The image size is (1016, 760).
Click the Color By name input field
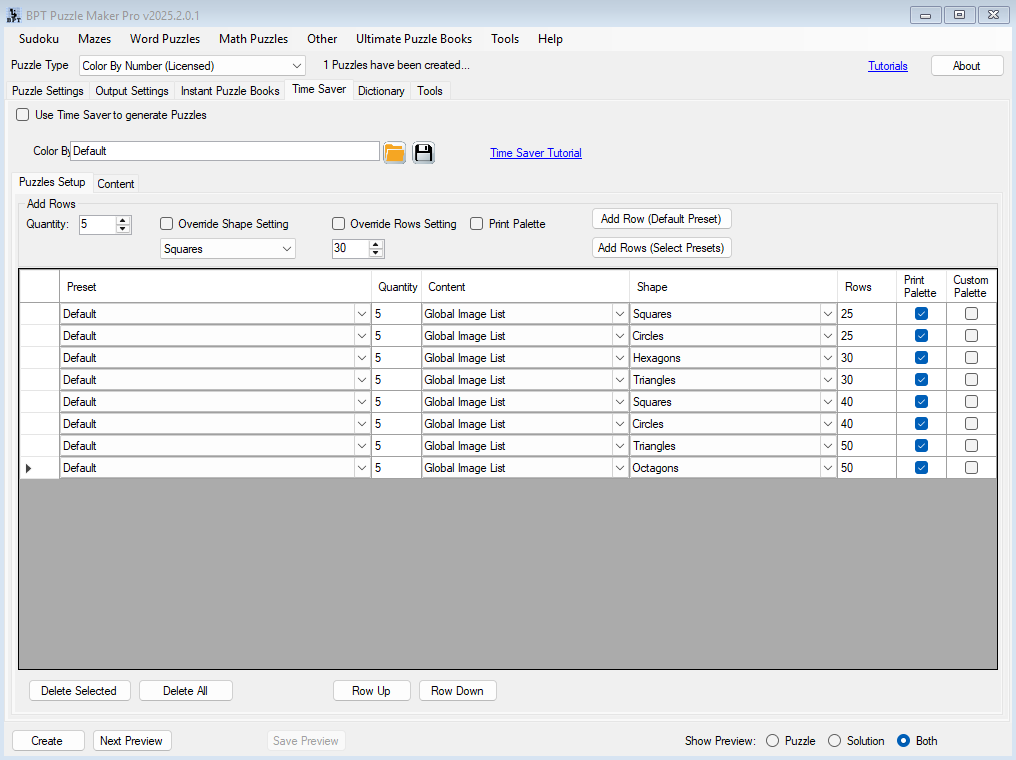coord(225,151)
